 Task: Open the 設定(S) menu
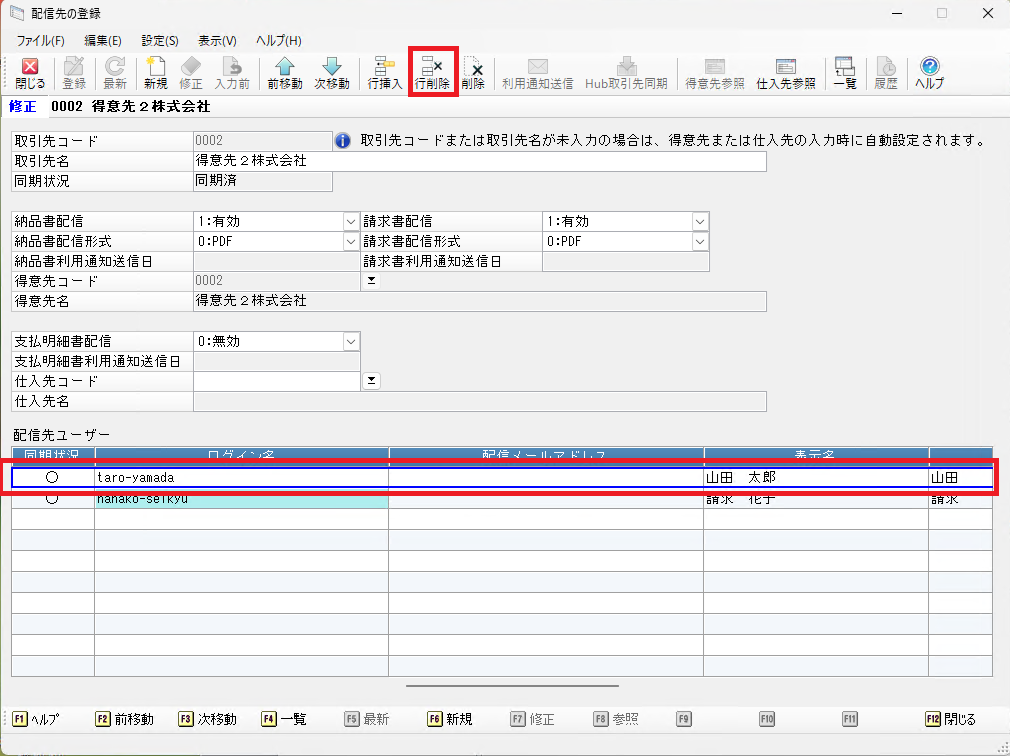click(159, 41)
